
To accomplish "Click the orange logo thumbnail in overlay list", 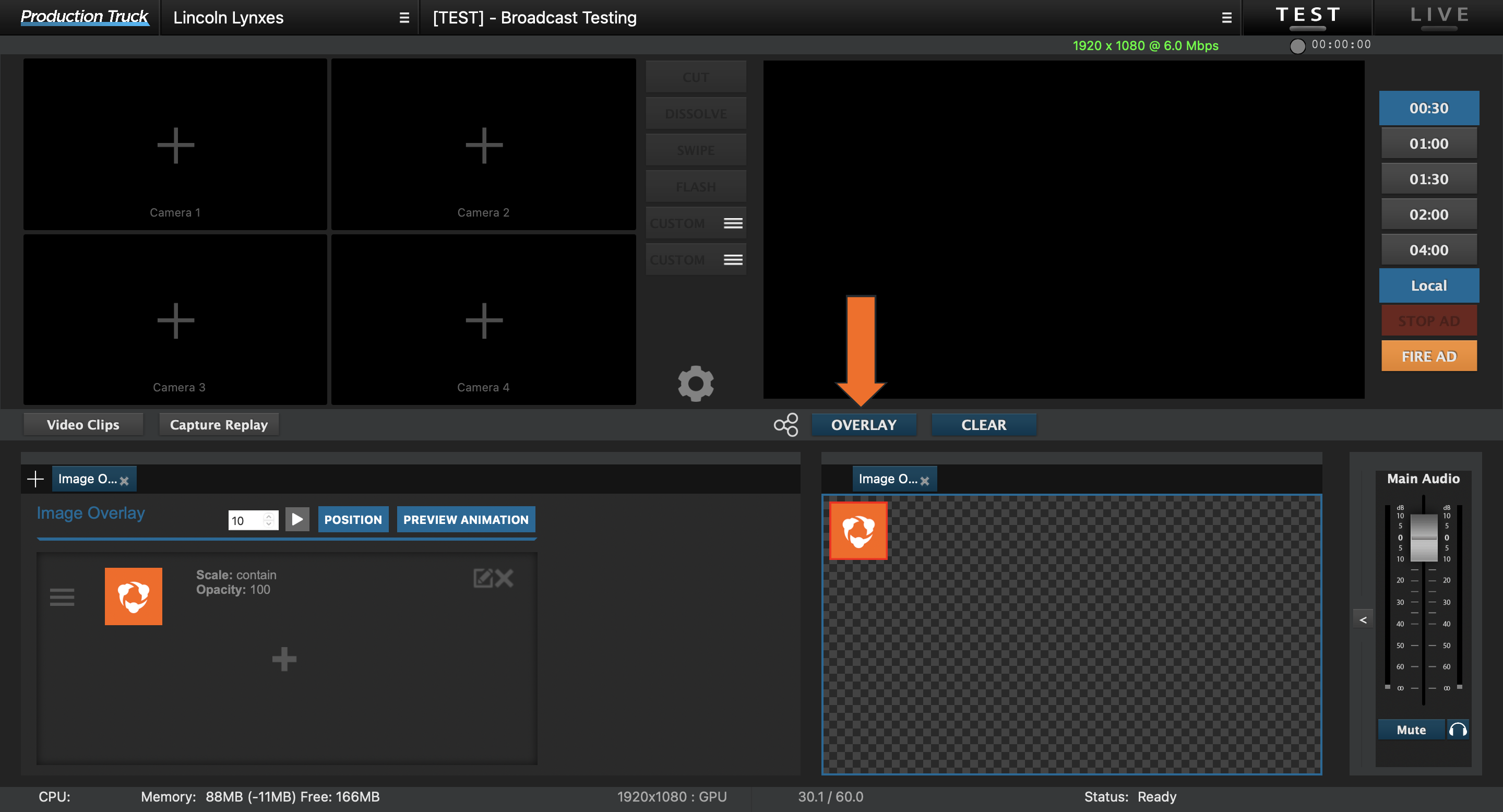I will point(134,596).
